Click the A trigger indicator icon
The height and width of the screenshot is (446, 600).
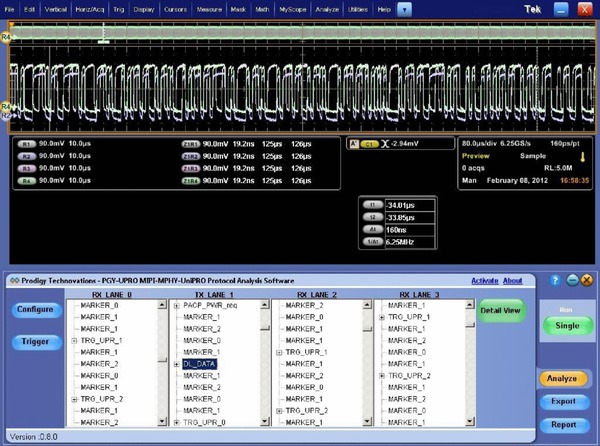354,144
